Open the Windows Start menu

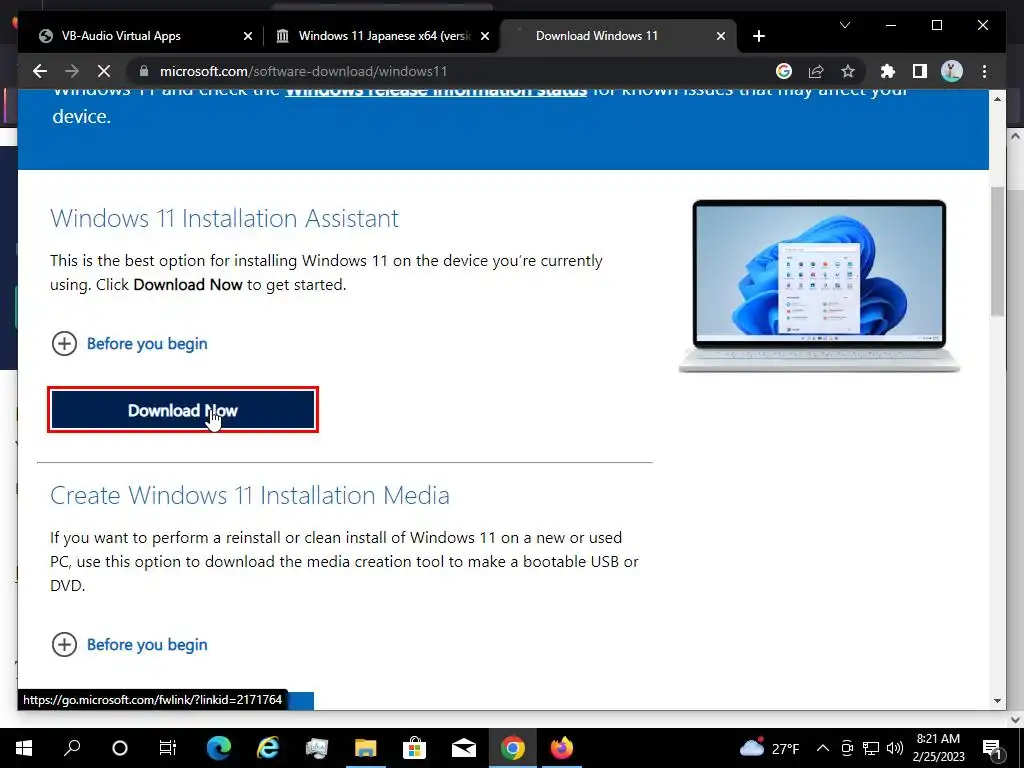coord(24,748)
